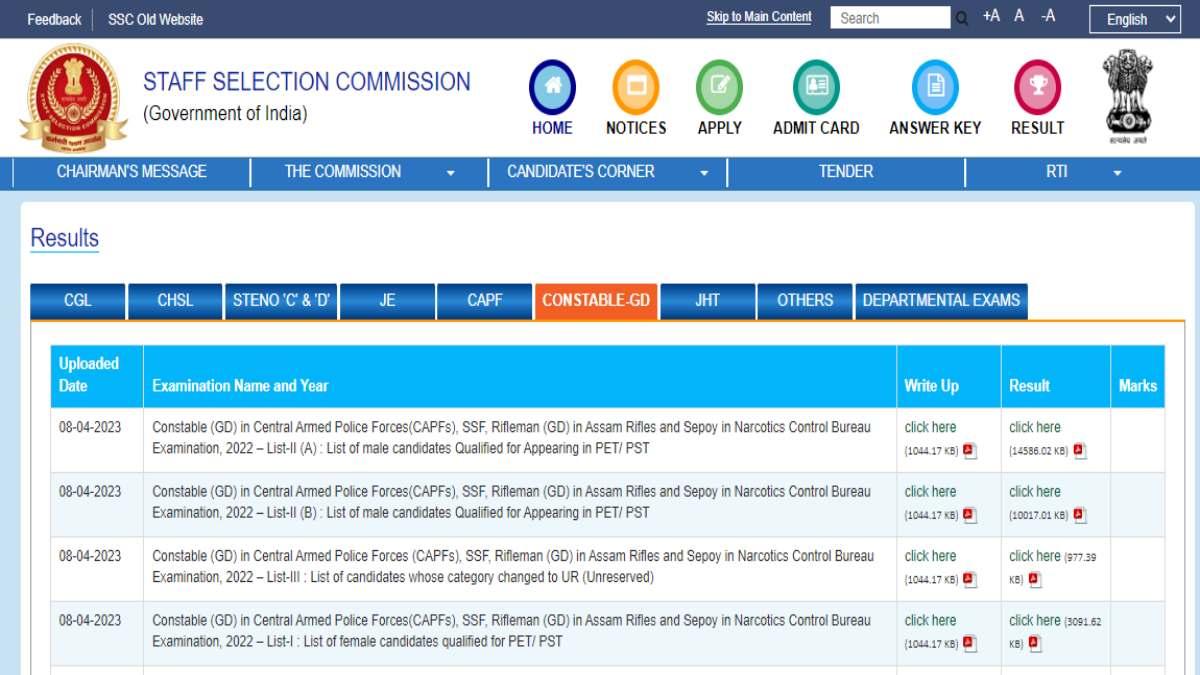Increase font size using the +A control
Image resolution: width=1200 pixels, height=675 pixels.
coord(991,16)
